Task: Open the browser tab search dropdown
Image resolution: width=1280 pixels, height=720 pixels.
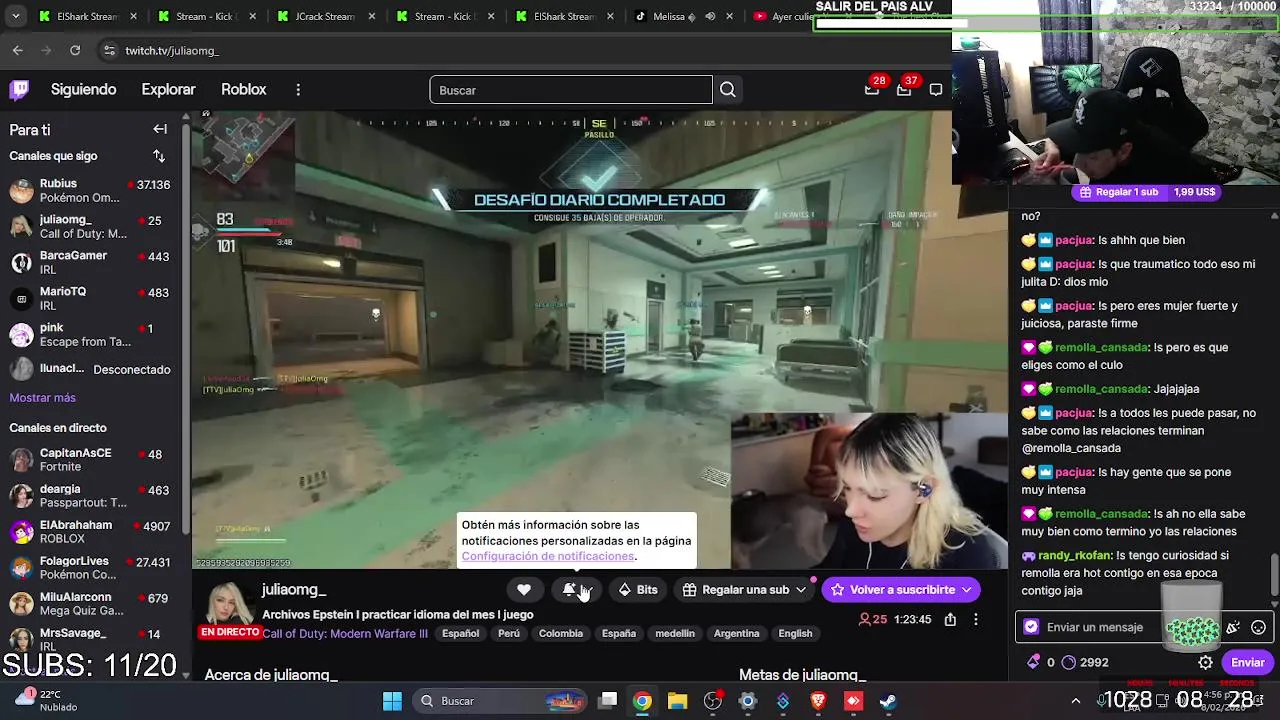Action: [x=15, y=16]
